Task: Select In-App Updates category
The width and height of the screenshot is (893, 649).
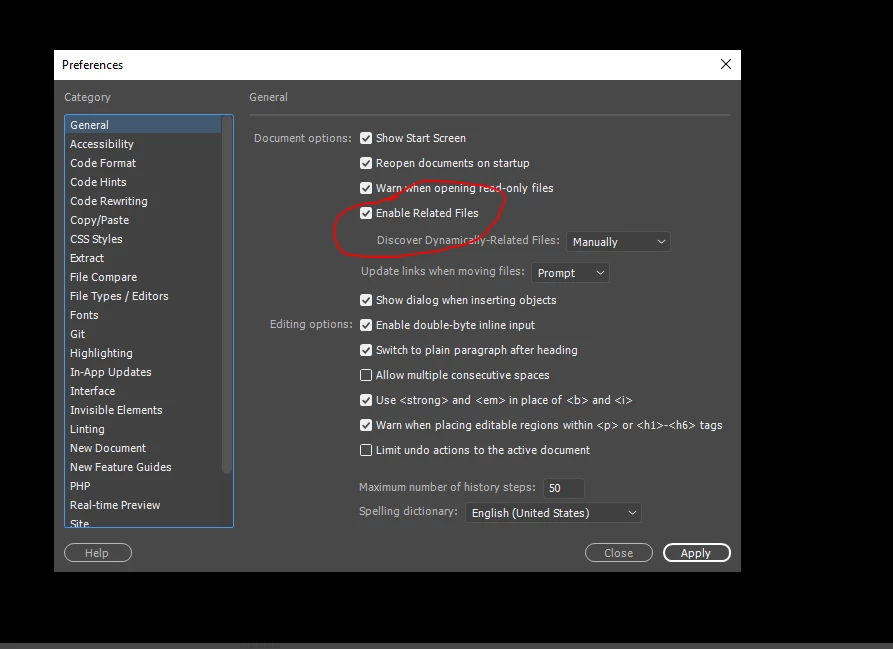Action: (x=143, y=372)
